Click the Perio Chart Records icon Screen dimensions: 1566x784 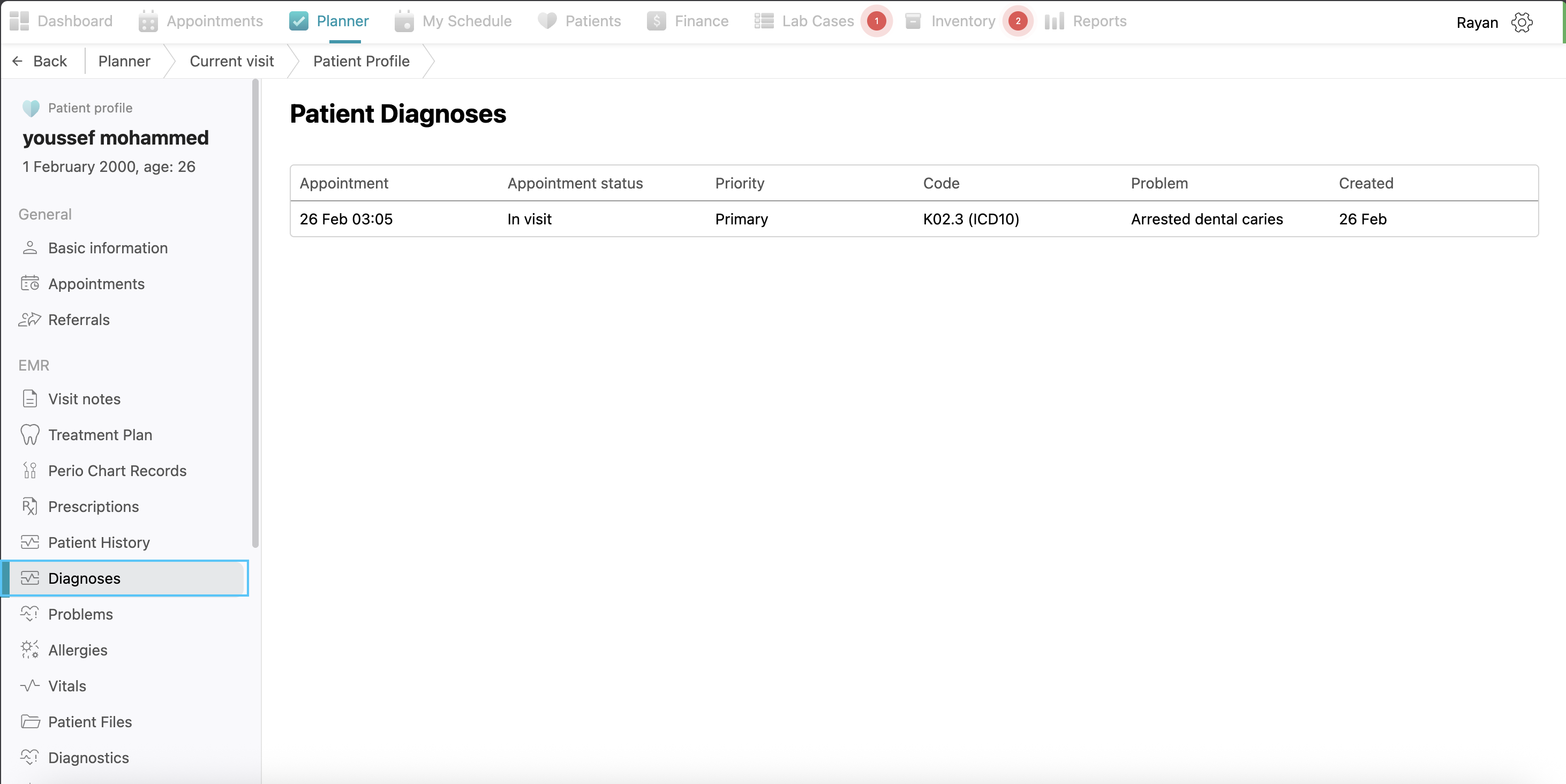pos(30,470)
